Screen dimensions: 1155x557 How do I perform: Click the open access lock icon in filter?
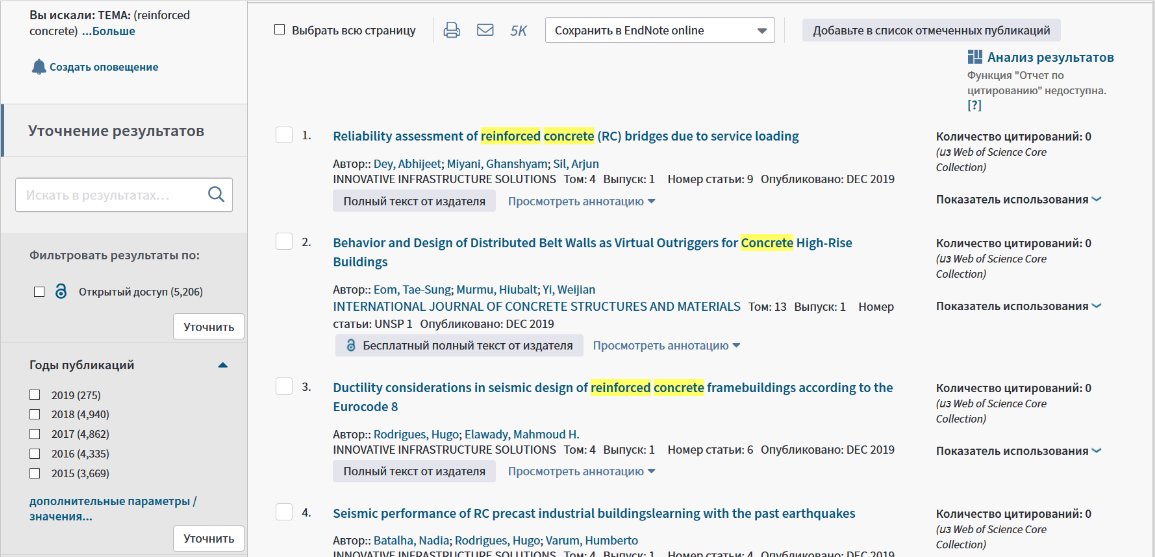[x=61, y=292]
